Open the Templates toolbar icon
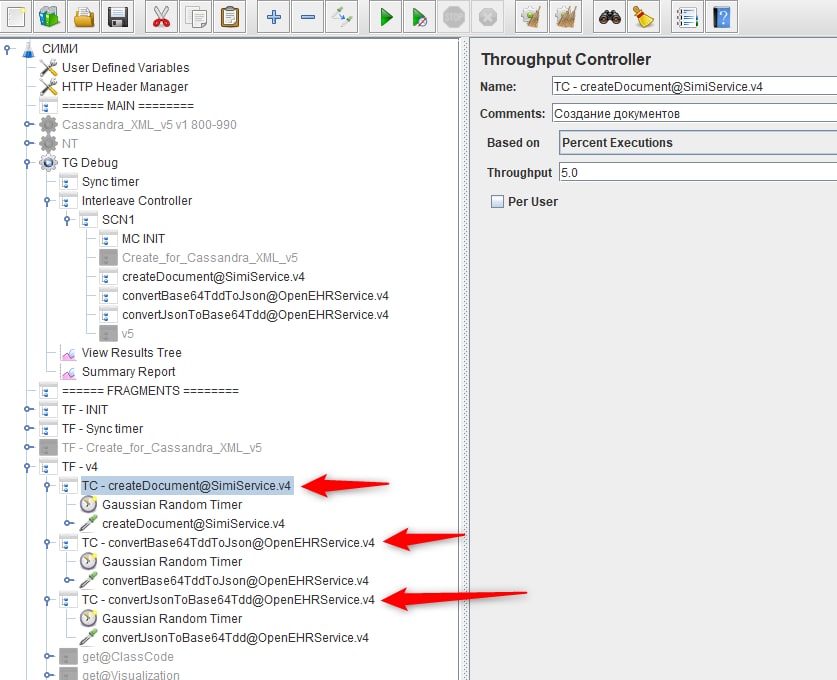The width and height of the screenshot is (837, 680). coord(50,17)
